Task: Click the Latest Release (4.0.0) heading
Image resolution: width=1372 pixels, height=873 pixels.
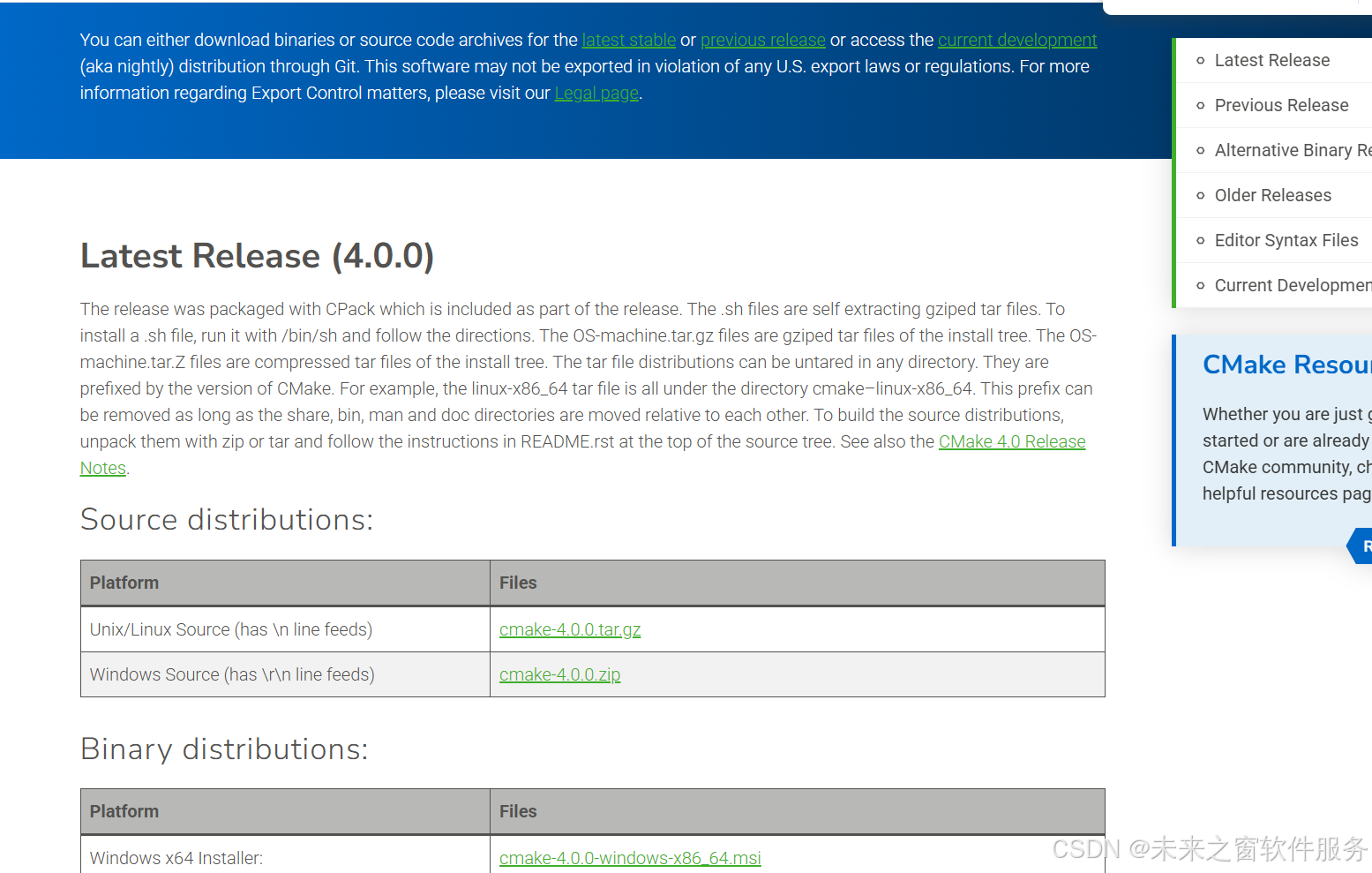Action: (x=257, y=256)
